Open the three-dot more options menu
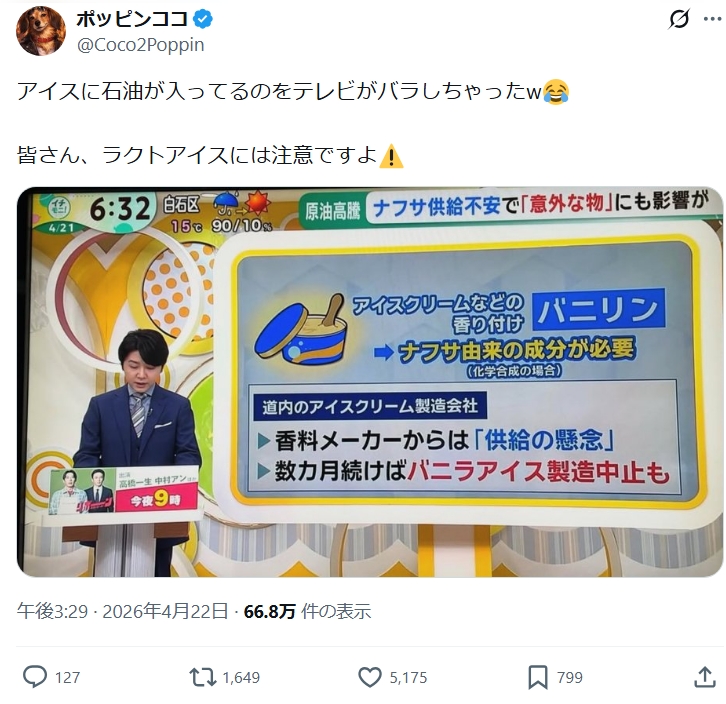Screen dimensions: 726x704 click(713, 19)
